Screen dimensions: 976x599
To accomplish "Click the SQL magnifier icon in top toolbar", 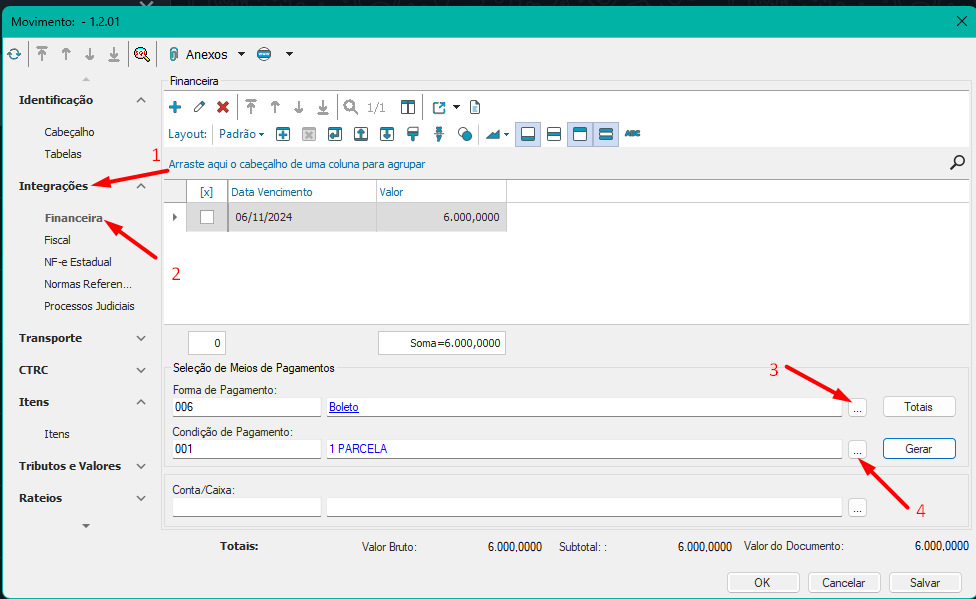I will [x=142, y=54].
